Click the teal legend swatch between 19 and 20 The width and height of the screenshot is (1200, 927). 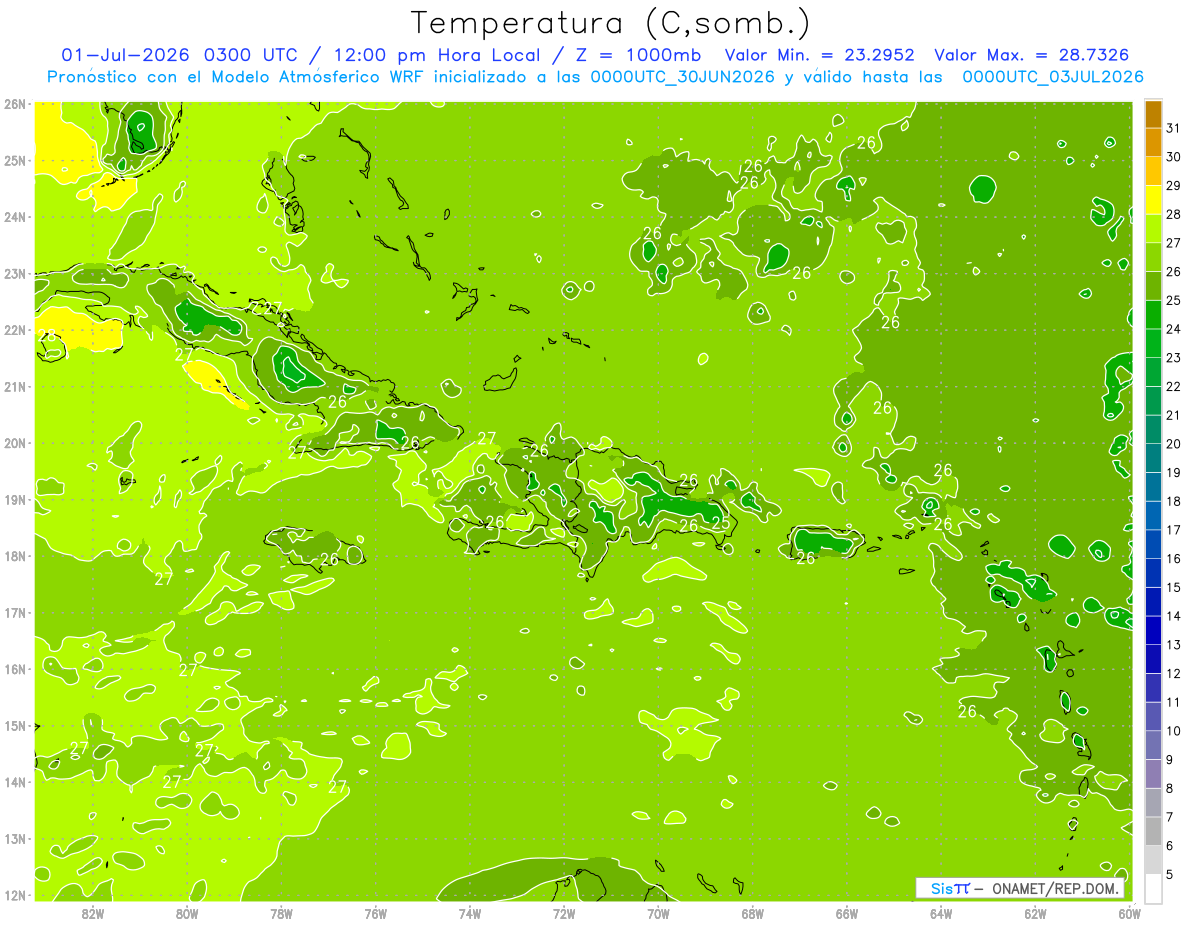point(1153,458)
